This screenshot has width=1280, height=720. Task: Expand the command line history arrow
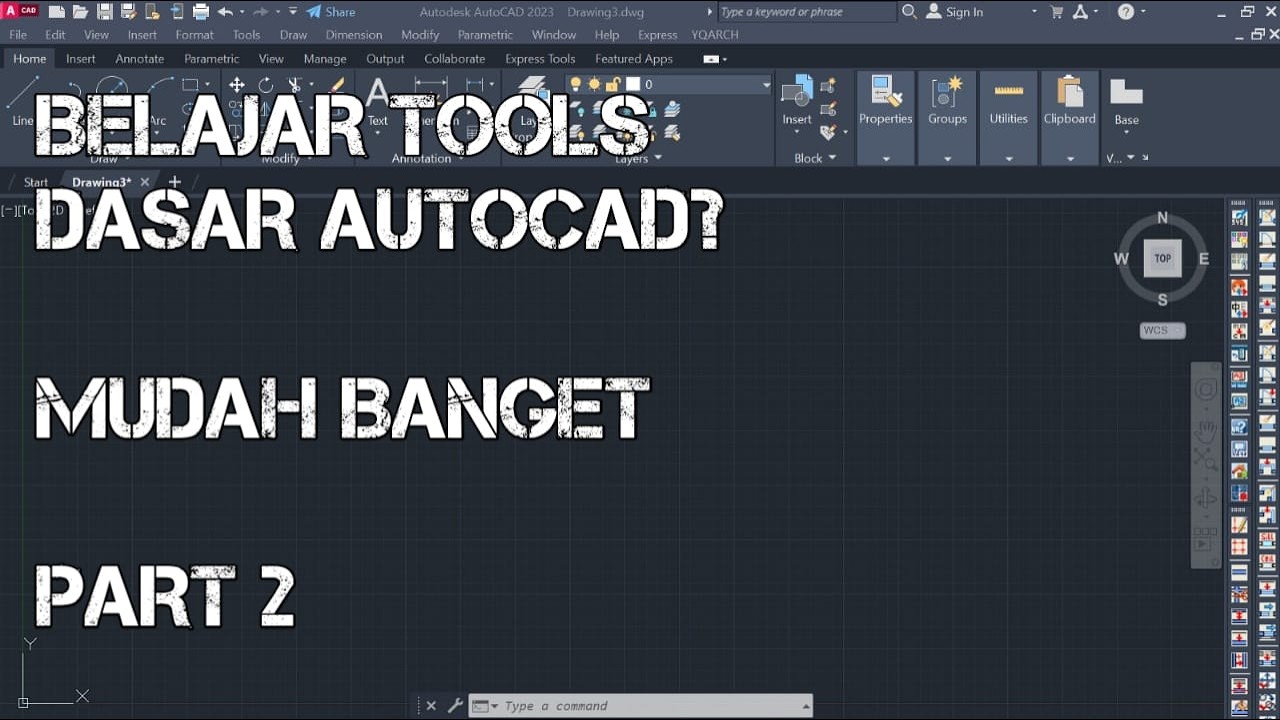(806, 706)
